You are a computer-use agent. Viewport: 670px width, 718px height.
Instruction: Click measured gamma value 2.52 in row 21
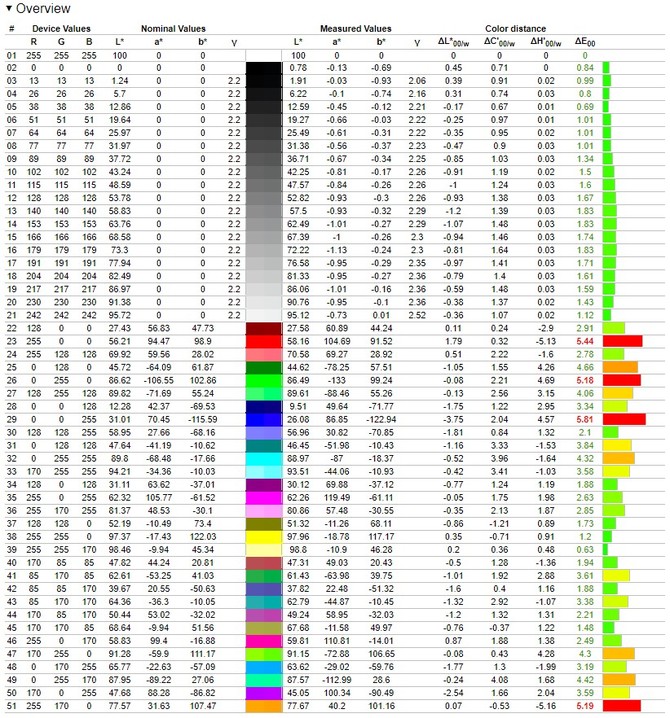coord(417,315)
